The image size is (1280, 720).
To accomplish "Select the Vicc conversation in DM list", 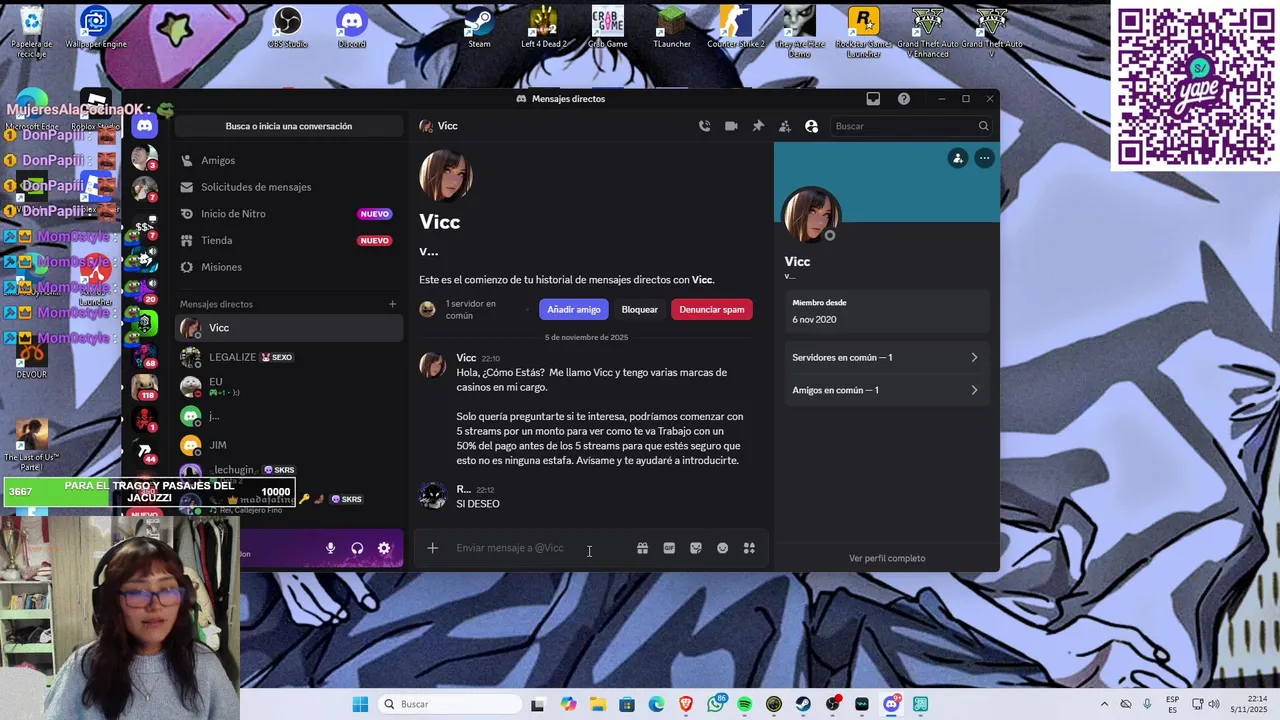I will 289,328.
